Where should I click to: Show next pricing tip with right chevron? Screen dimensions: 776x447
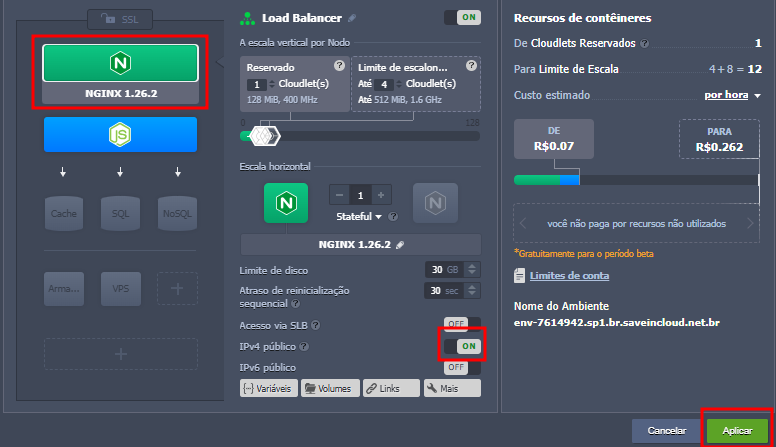click(x=750, y=223)
